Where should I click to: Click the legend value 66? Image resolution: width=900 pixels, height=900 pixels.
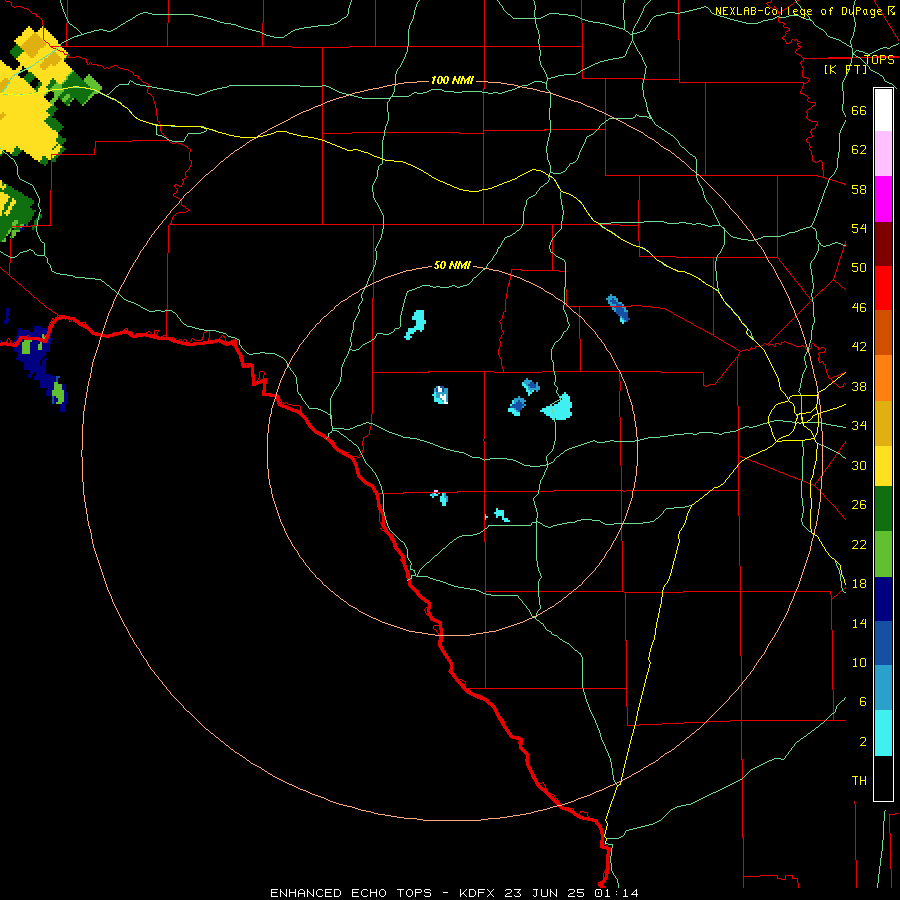click(859, 110)
